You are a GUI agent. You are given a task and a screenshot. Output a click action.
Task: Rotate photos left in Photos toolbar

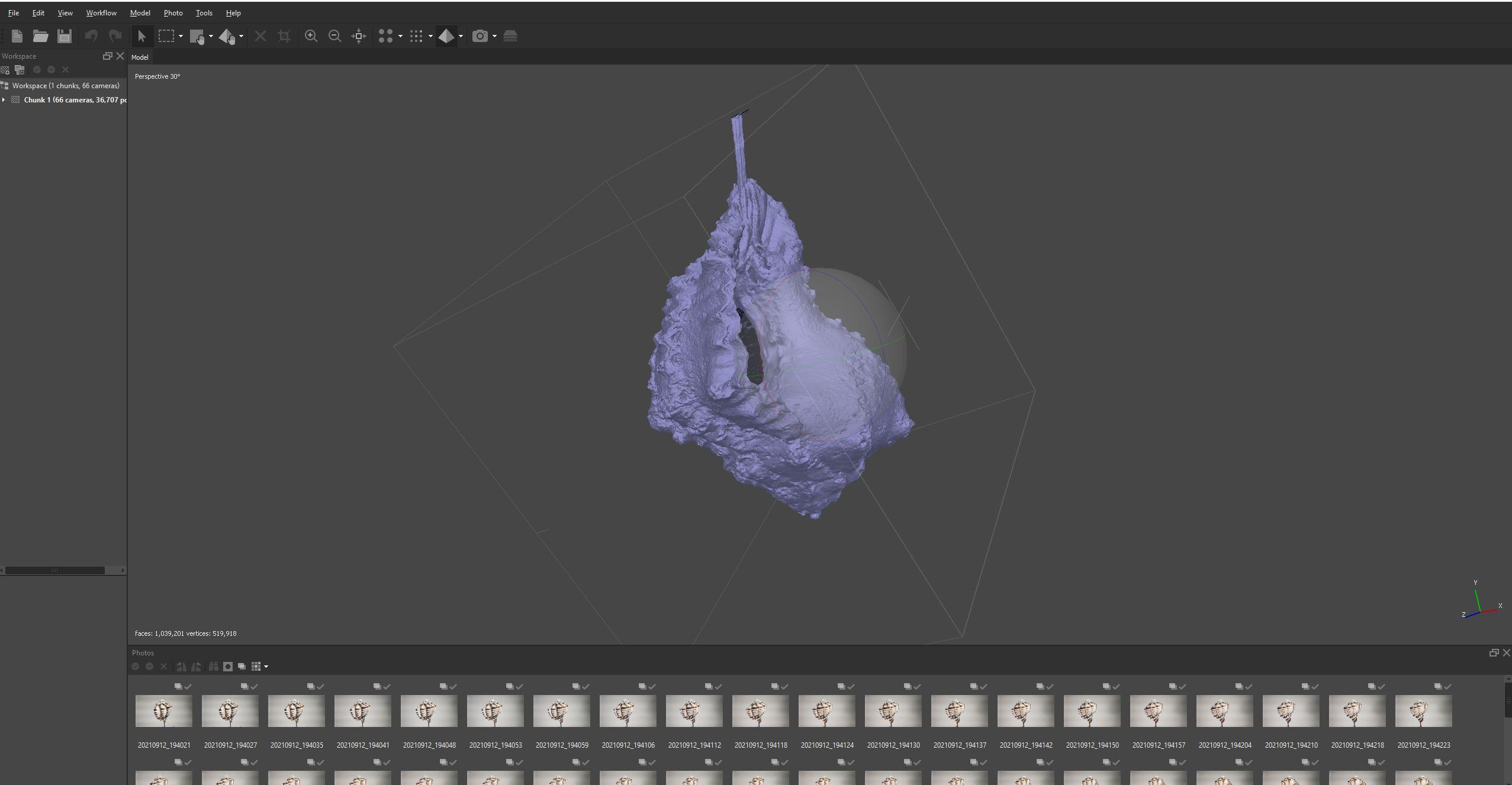[x=182, y=667]
